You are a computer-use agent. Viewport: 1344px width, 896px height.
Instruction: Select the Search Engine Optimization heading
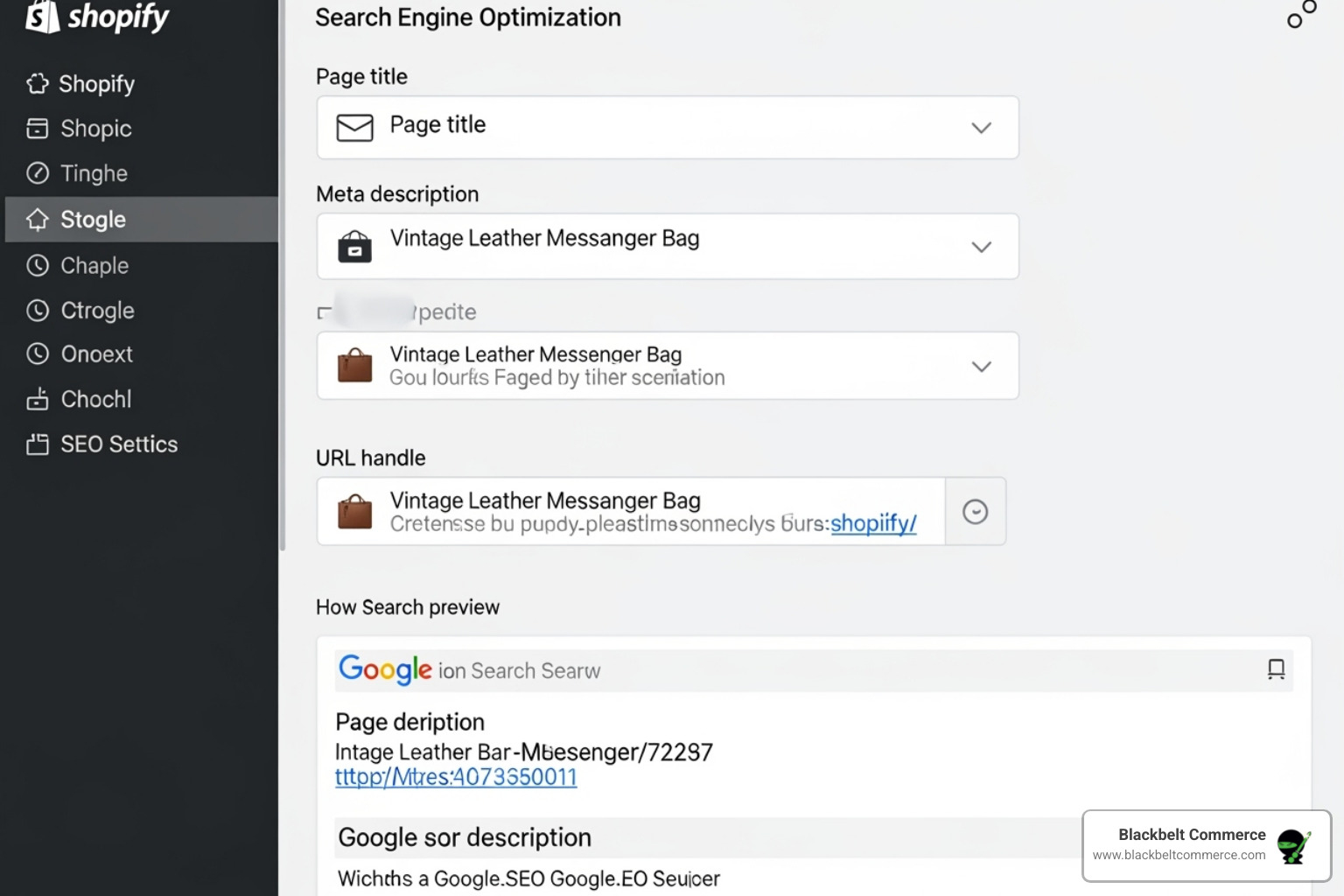(x=467, y=17)
